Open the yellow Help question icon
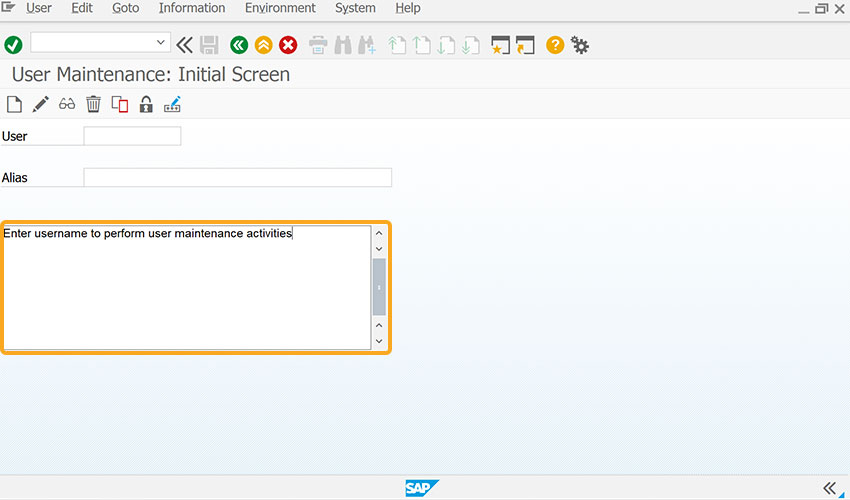The image size is (850, 500). point(555,45)
